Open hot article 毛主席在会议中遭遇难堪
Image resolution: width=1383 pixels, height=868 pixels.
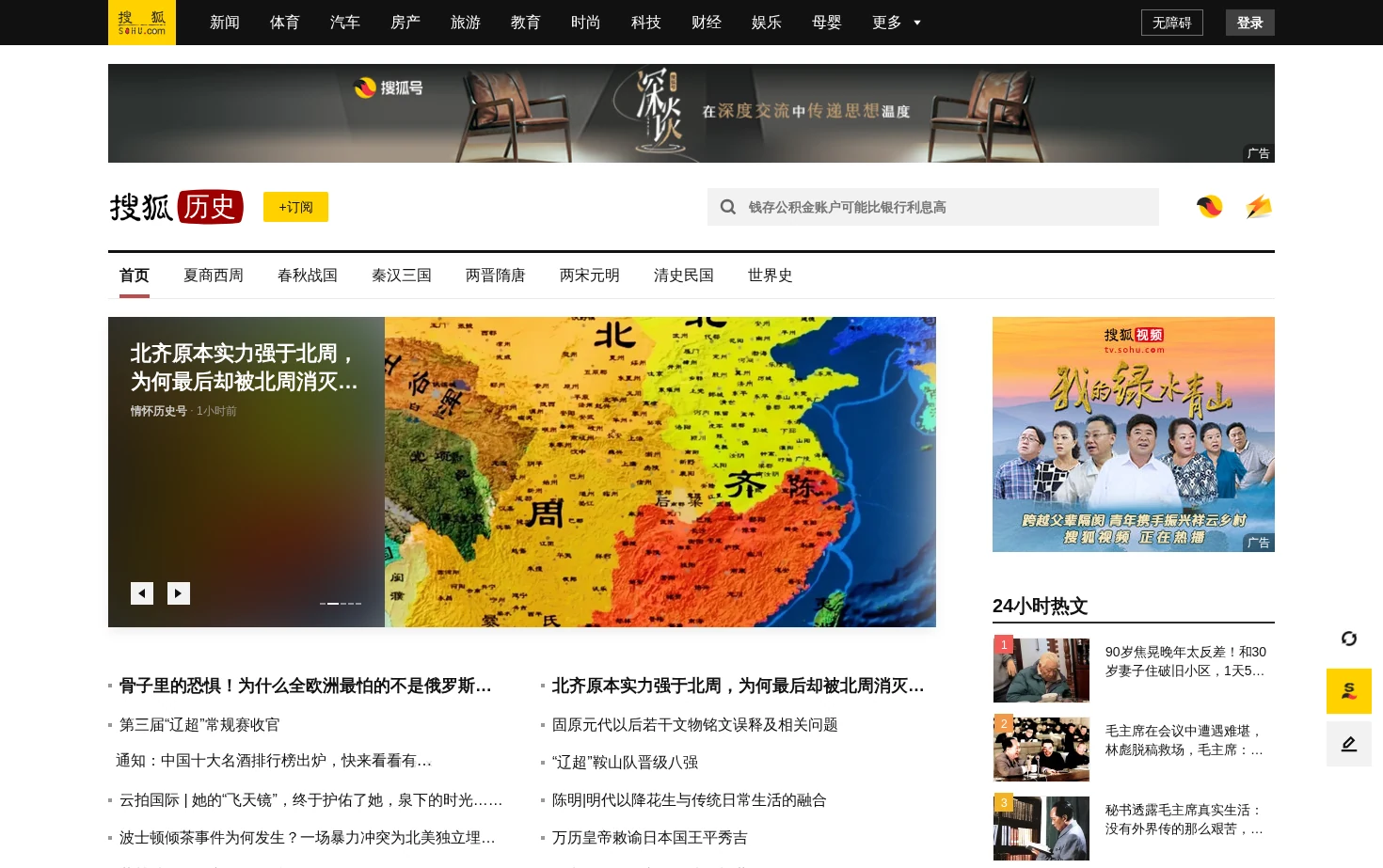[1184, 740]
